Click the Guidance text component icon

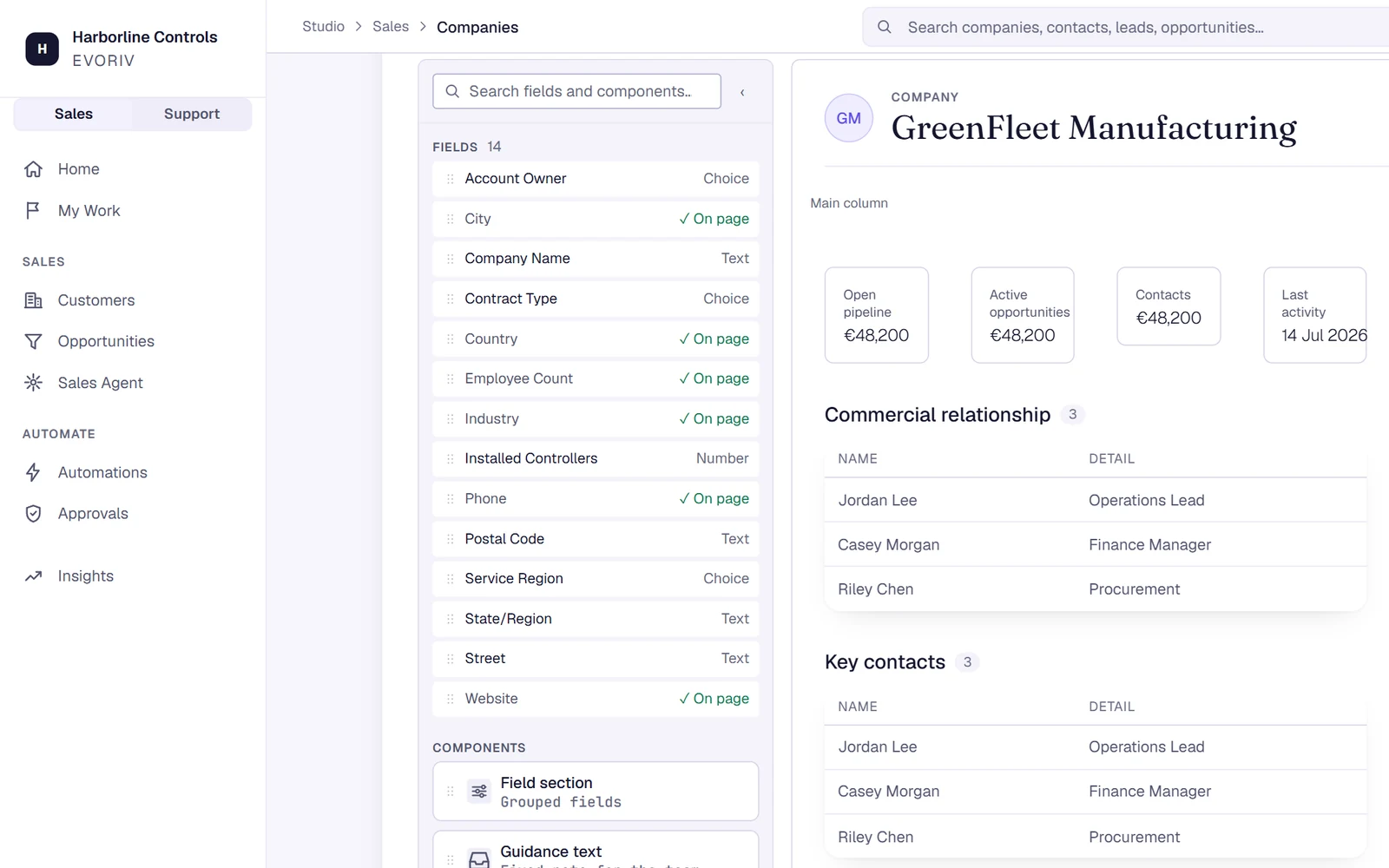pos(479,859)
